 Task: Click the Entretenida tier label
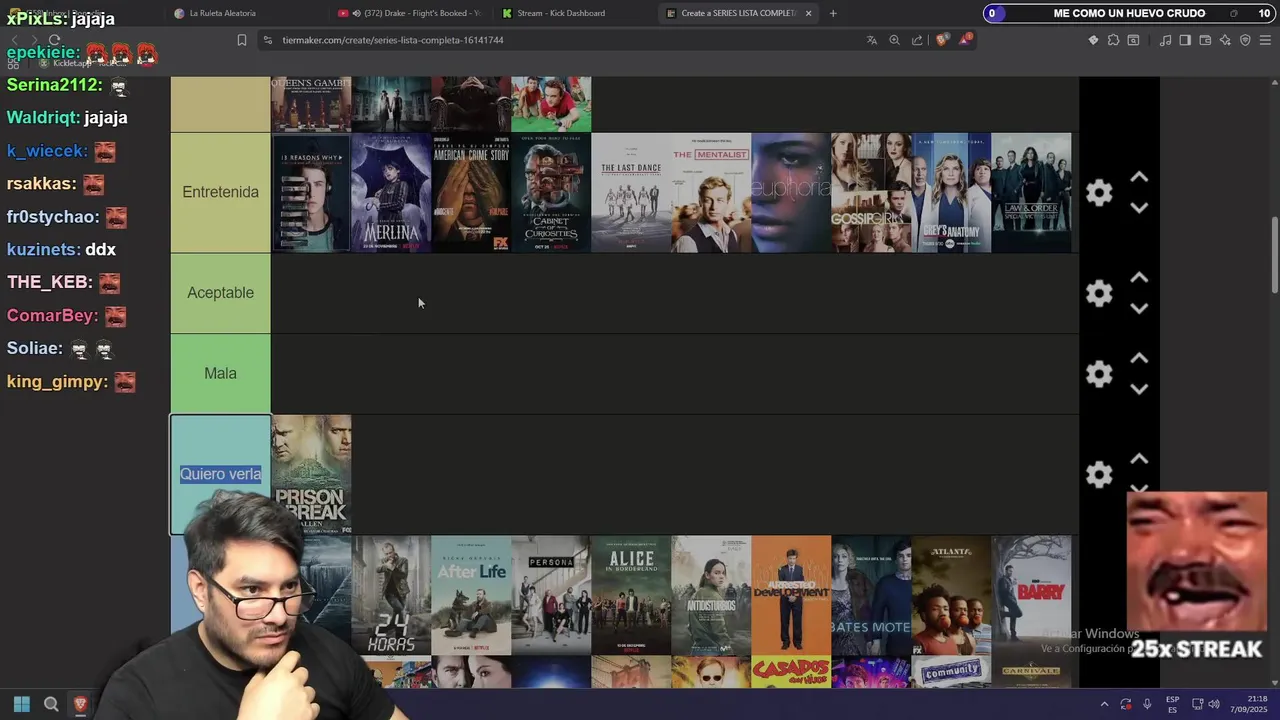220,192
